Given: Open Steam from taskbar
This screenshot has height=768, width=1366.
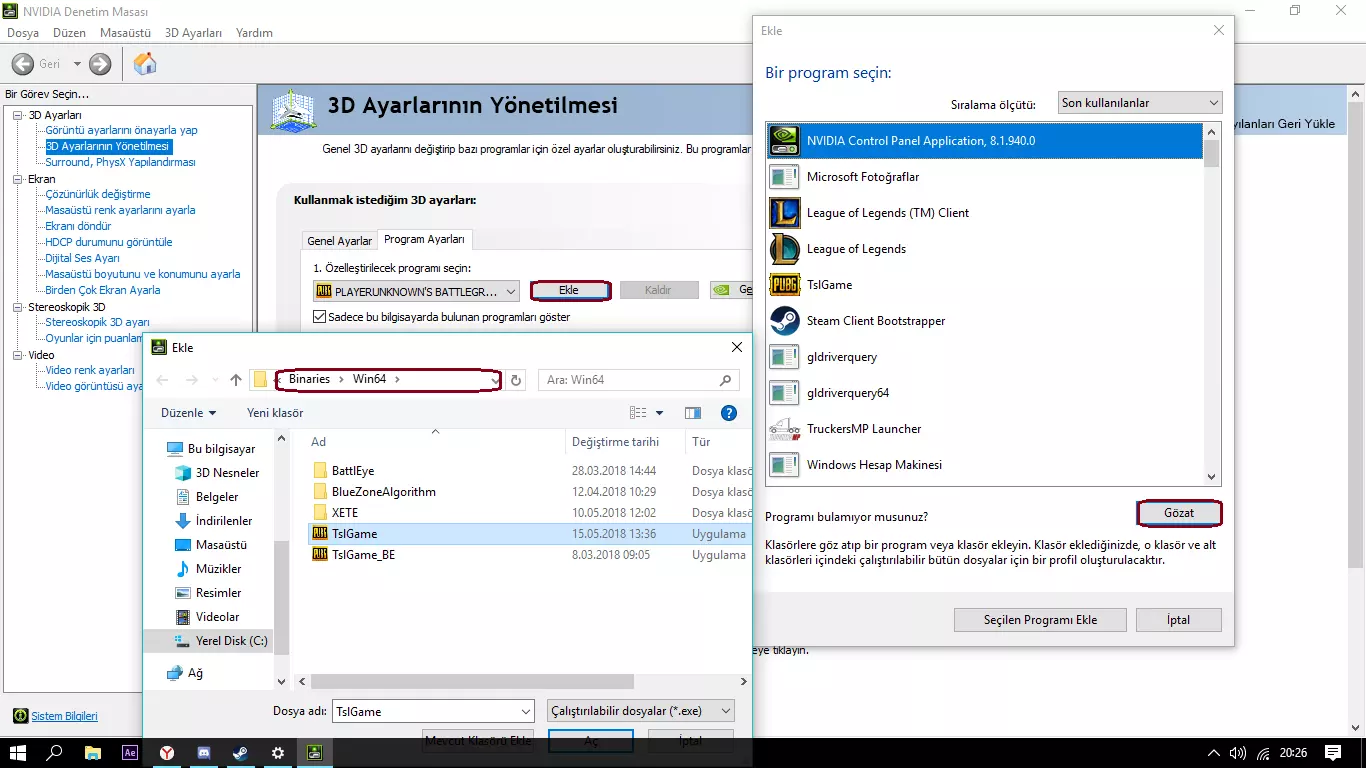Looking at the screenshot, I should [x=241, y=752].
